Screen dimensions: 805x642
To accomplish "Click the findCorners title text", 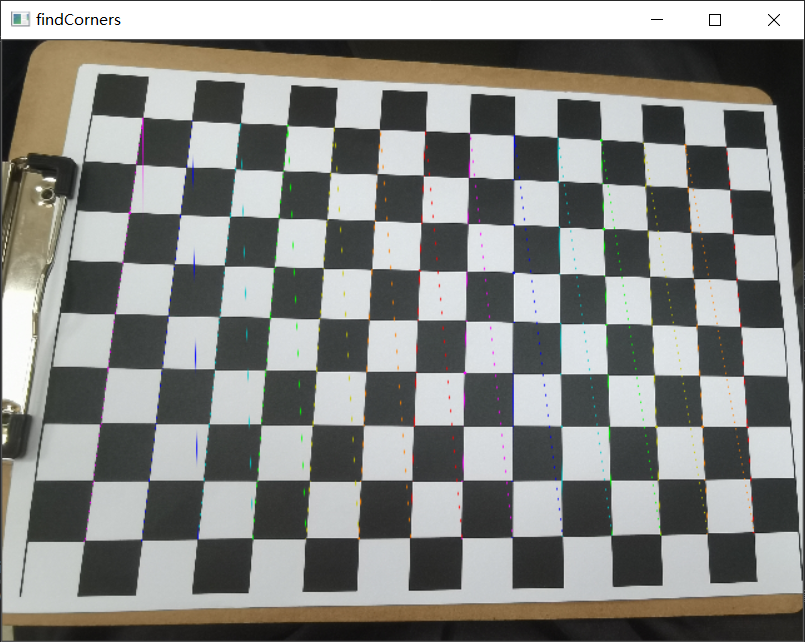I will (79, 20).
